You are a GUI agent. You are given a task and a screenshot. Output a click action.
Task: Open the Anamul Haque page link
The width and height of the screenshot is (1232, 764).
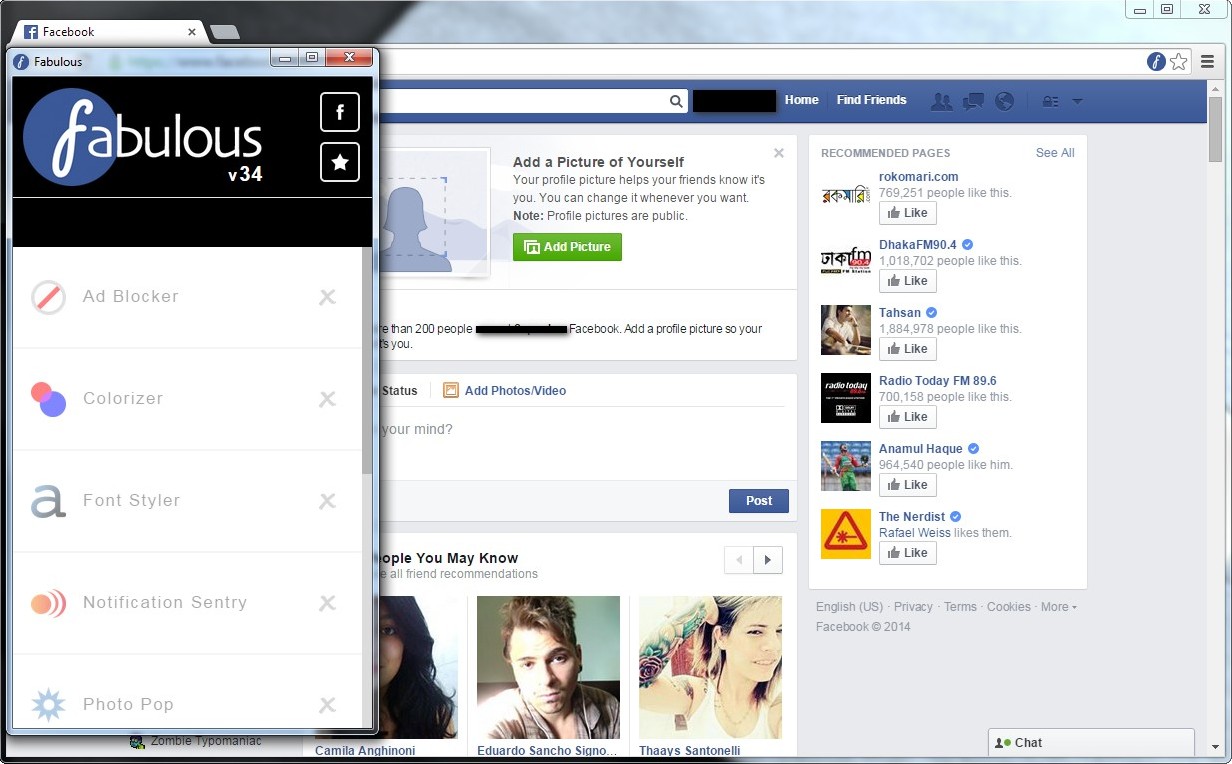click(x=921, y=449)
